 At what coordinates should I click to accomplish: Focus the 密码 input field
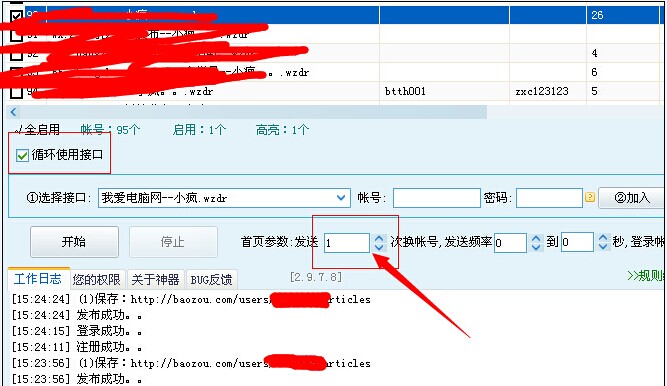[549, 198]
